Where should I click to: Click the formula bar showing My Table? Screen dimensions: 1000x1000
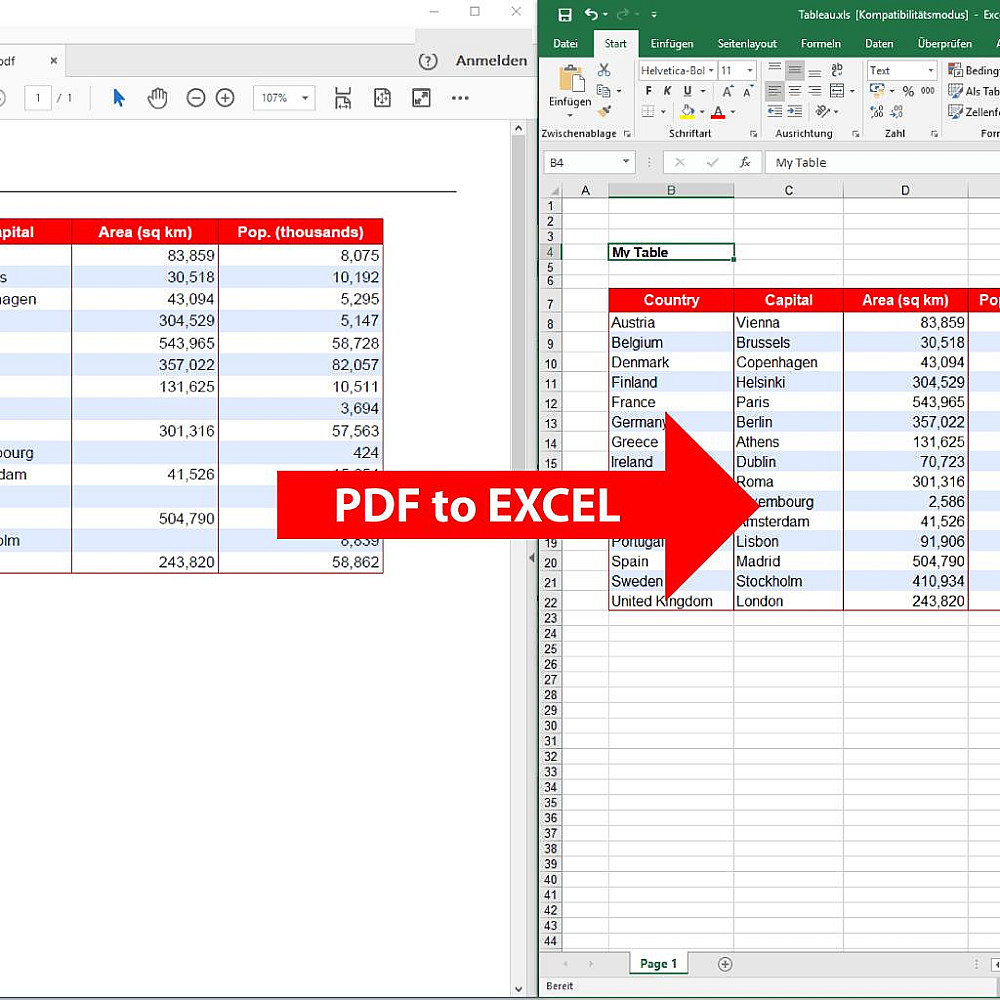[883, 163]
